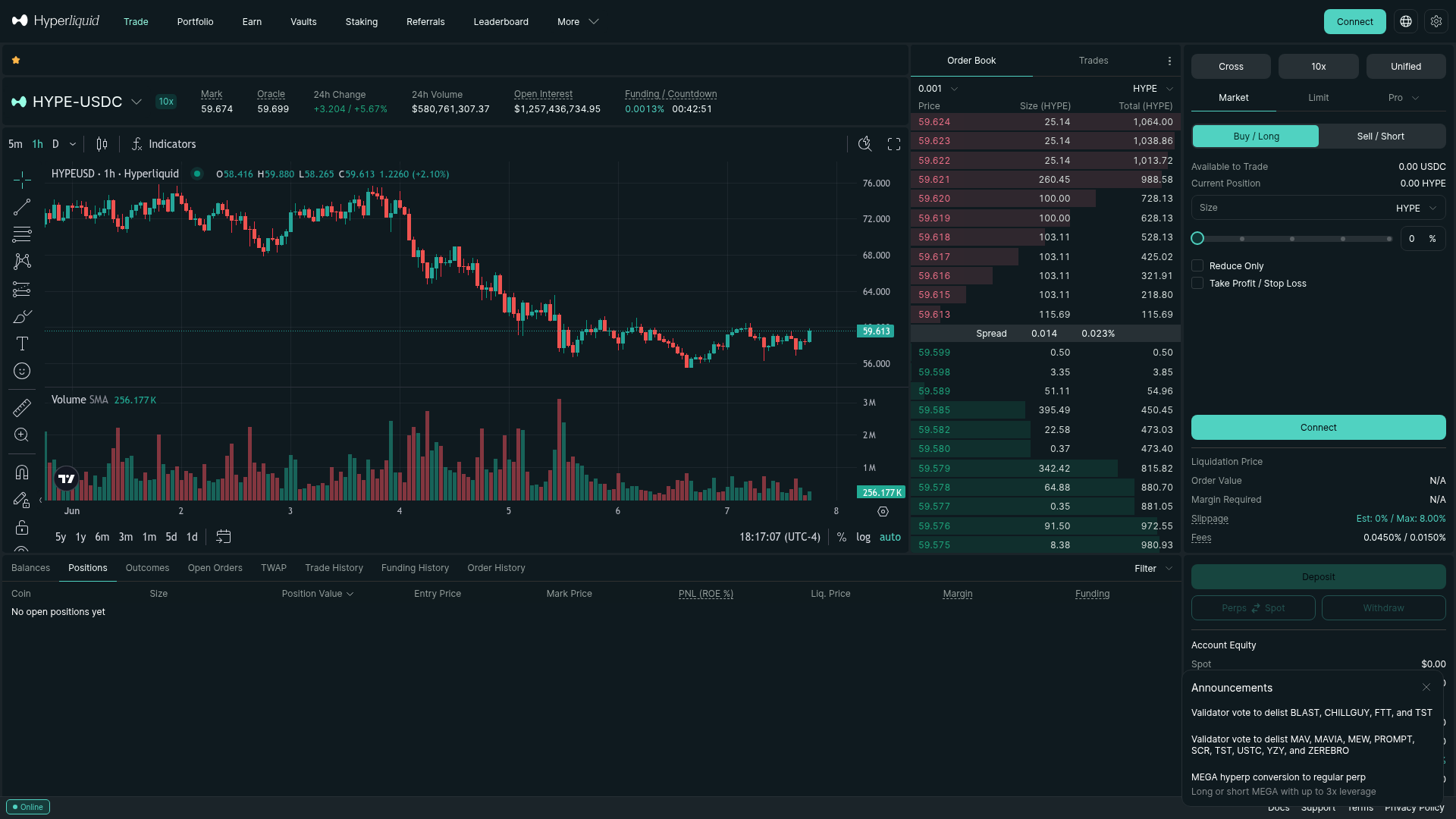This screenshot has width=1456, height=819.
Task: Toggle Cross margin mode button
Action: coord(1231,67)
